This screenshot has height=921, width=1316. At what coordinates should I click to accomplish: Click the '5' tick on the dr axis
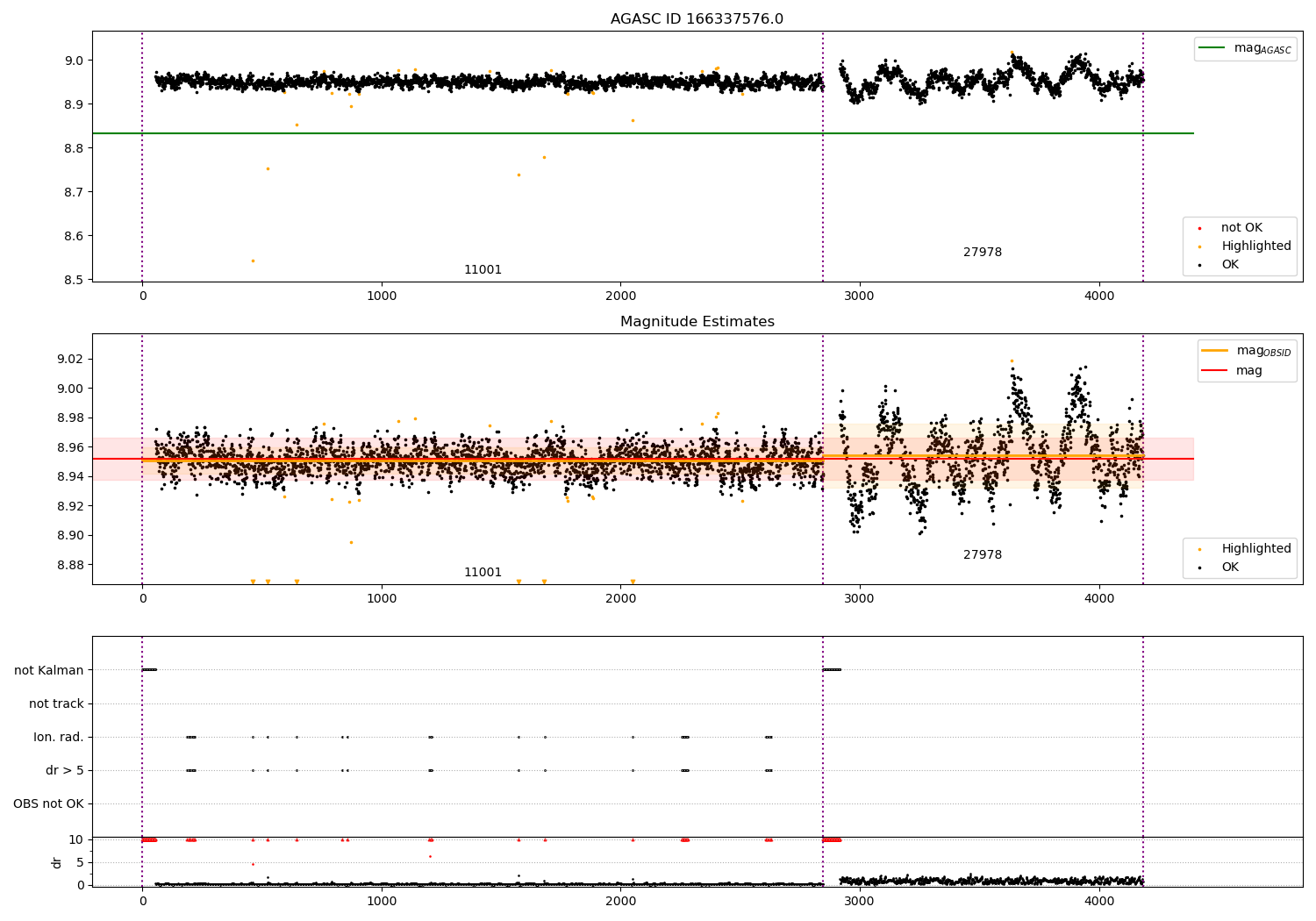[x=80, y=862]
